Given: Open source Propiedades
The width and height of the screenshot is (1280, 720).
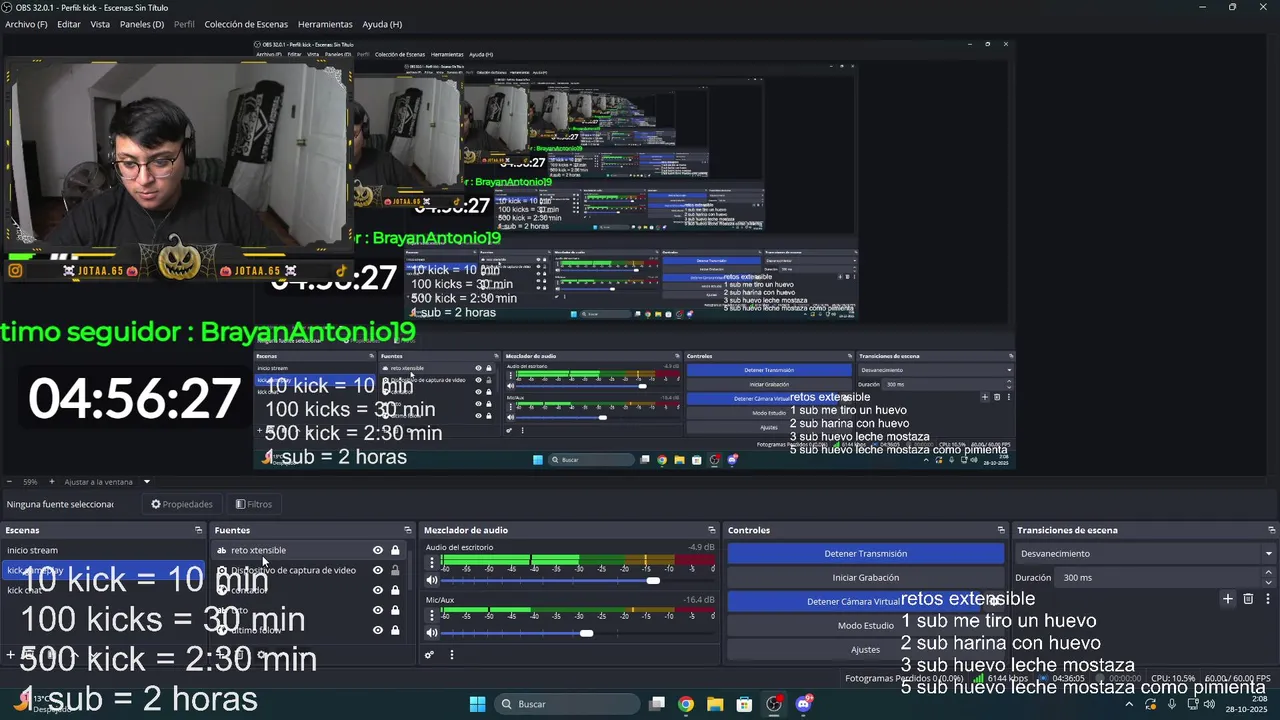Looking at the screenshot, I should [182, 504].
